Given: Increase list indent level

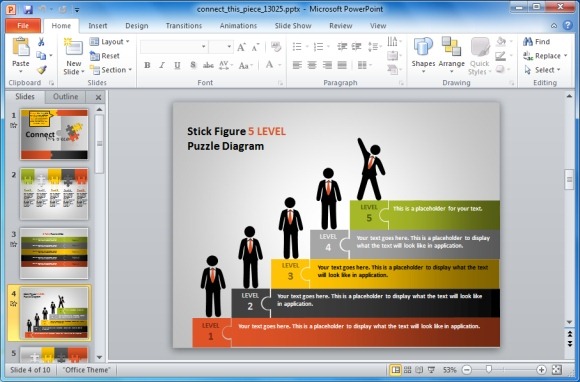Looking at the screenshot, I should click(356, 47).
